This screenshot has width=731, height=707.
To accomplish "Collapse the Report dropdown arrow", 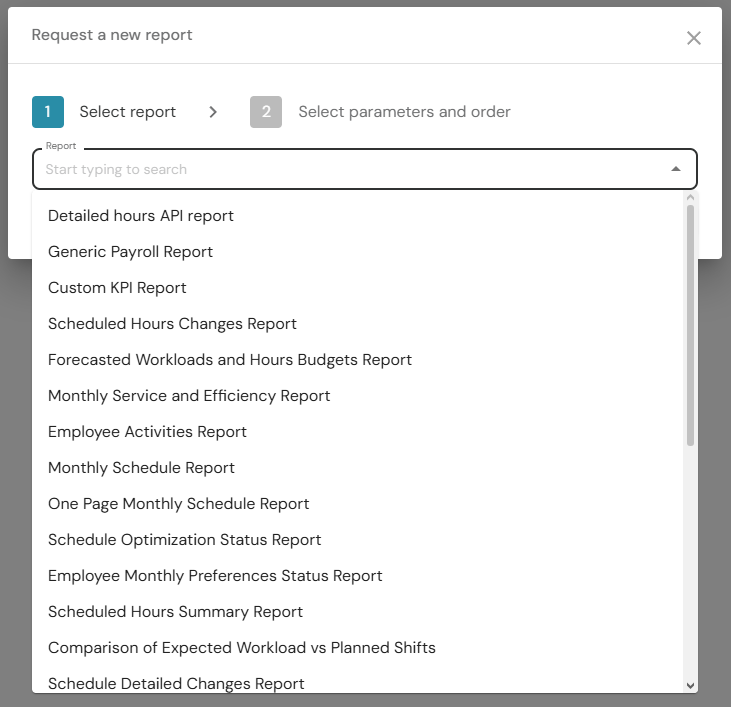I will [x=676, y=169].
